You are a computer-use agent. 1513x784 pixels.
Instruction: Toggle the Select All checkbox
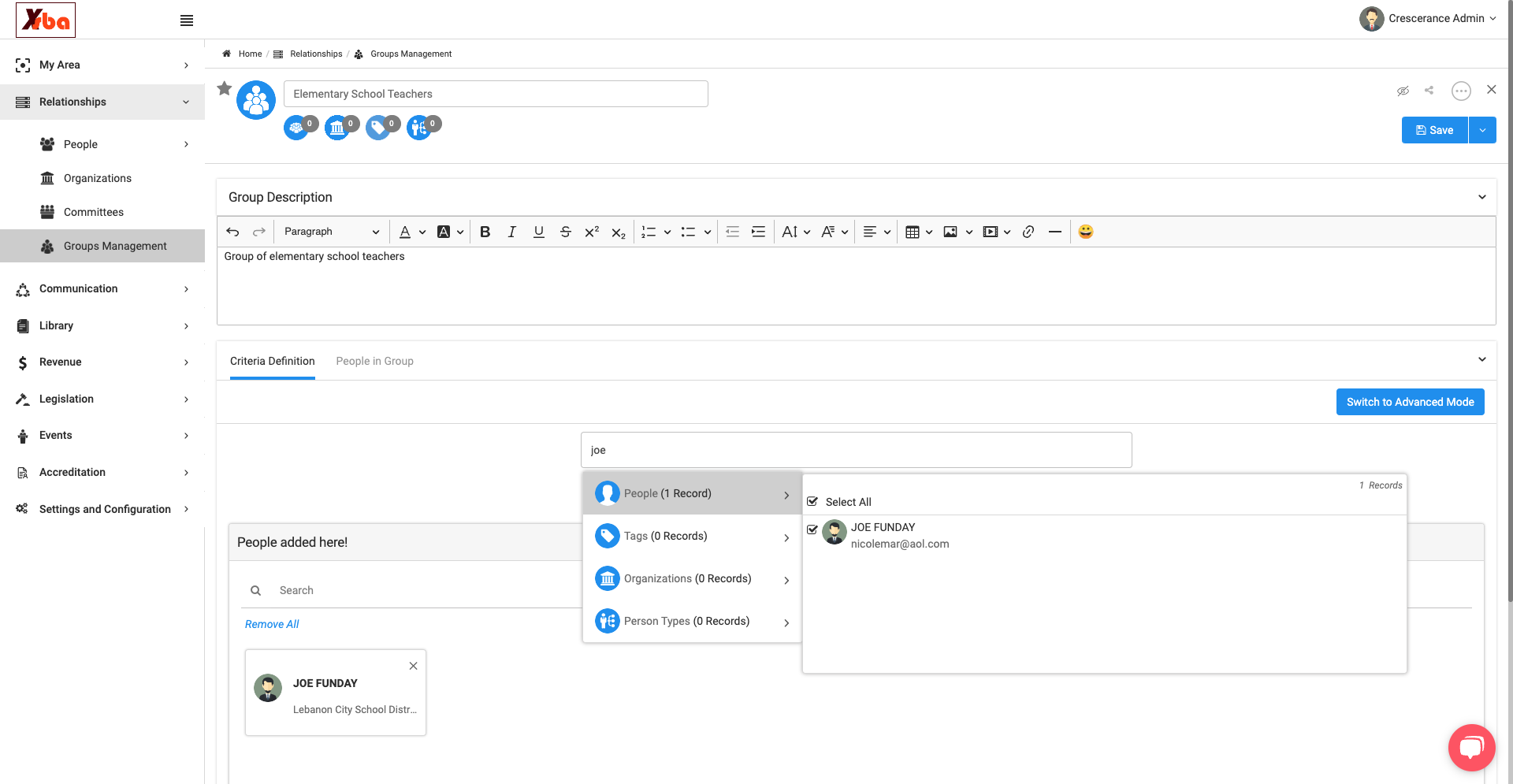812,501
